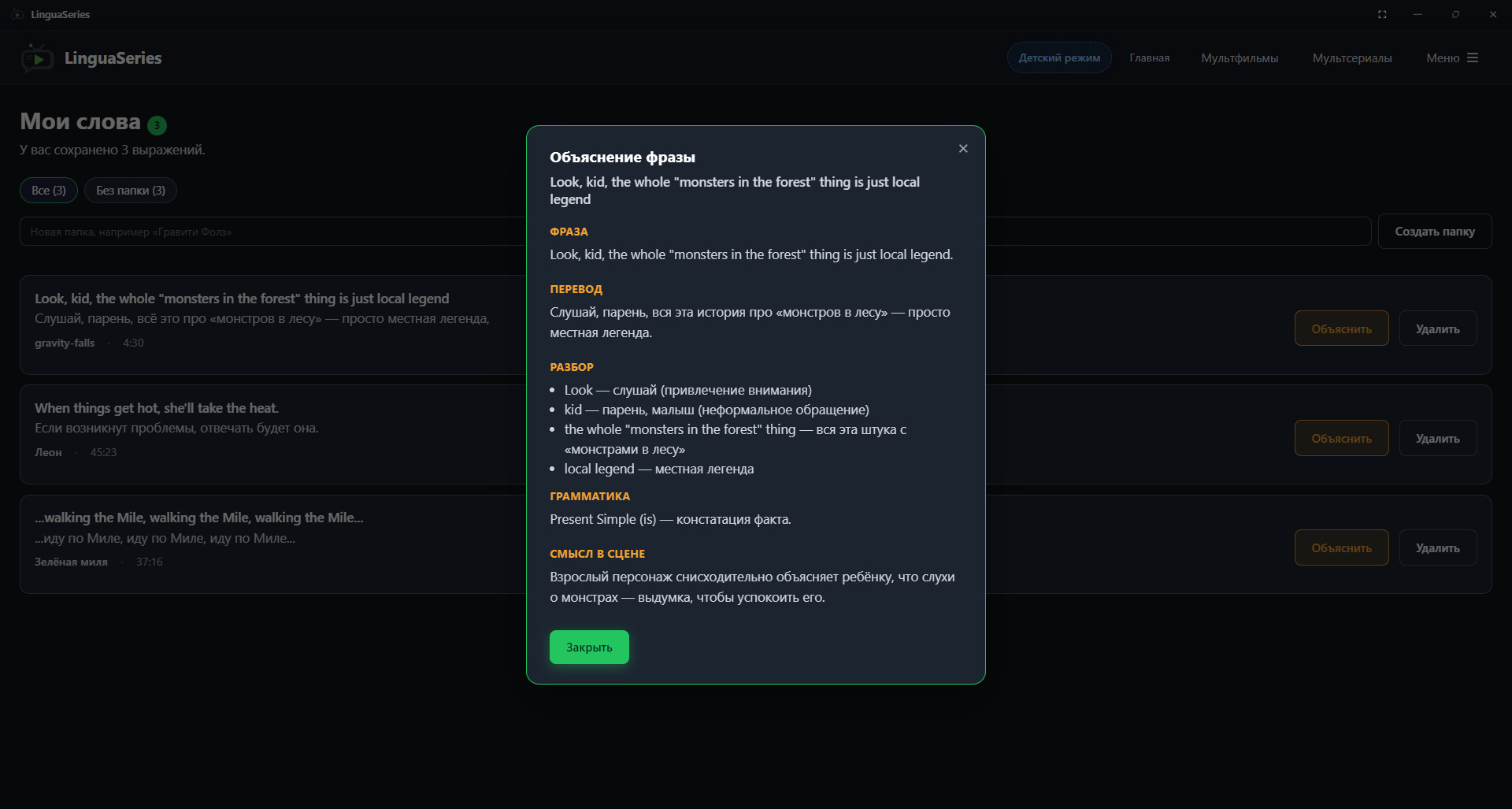
Task: Click Удалить for the Леон phrase
Action: click(1437, 438)
